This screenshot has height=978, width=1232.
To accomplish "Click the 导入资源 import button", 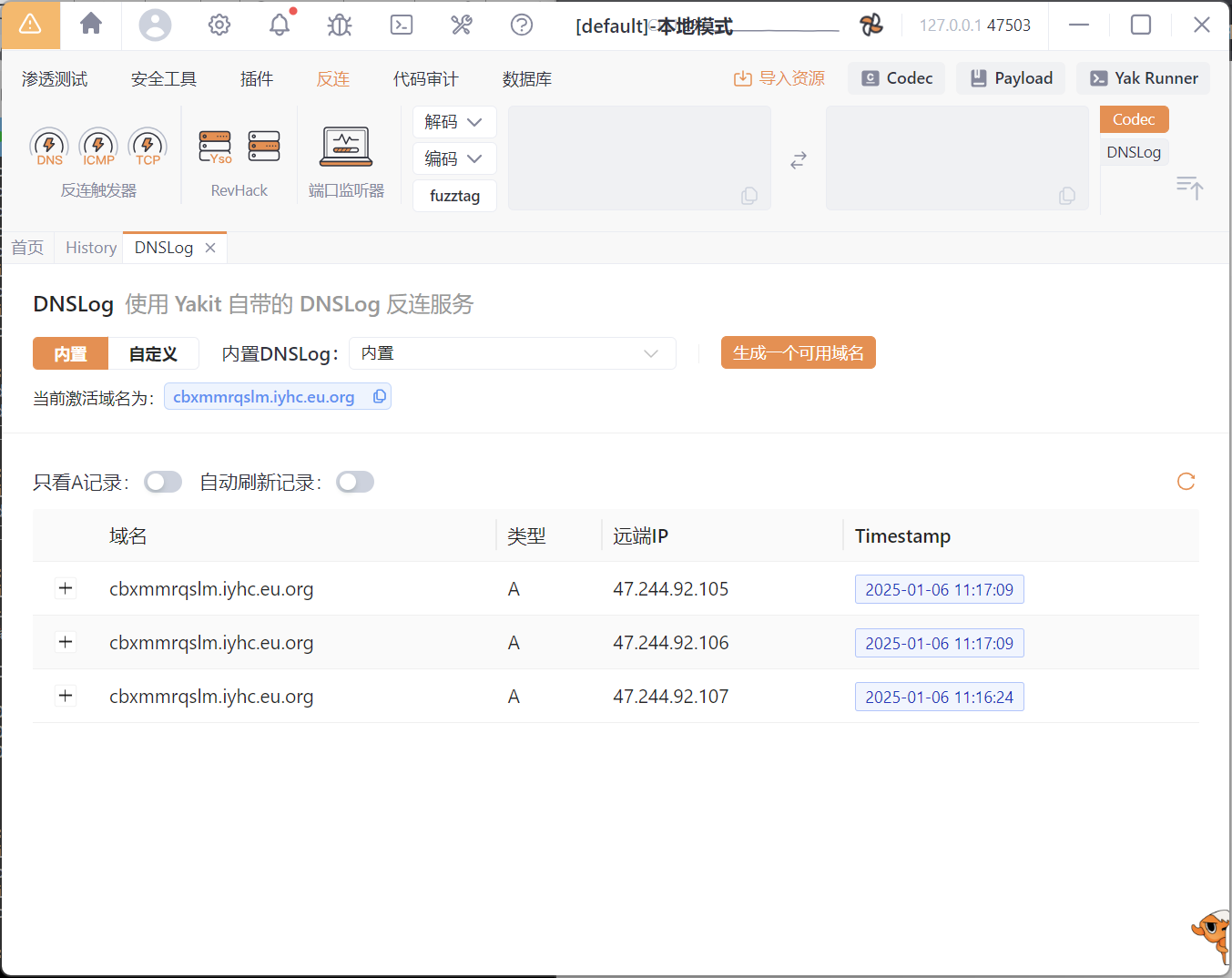I will [x=779, y=78].
